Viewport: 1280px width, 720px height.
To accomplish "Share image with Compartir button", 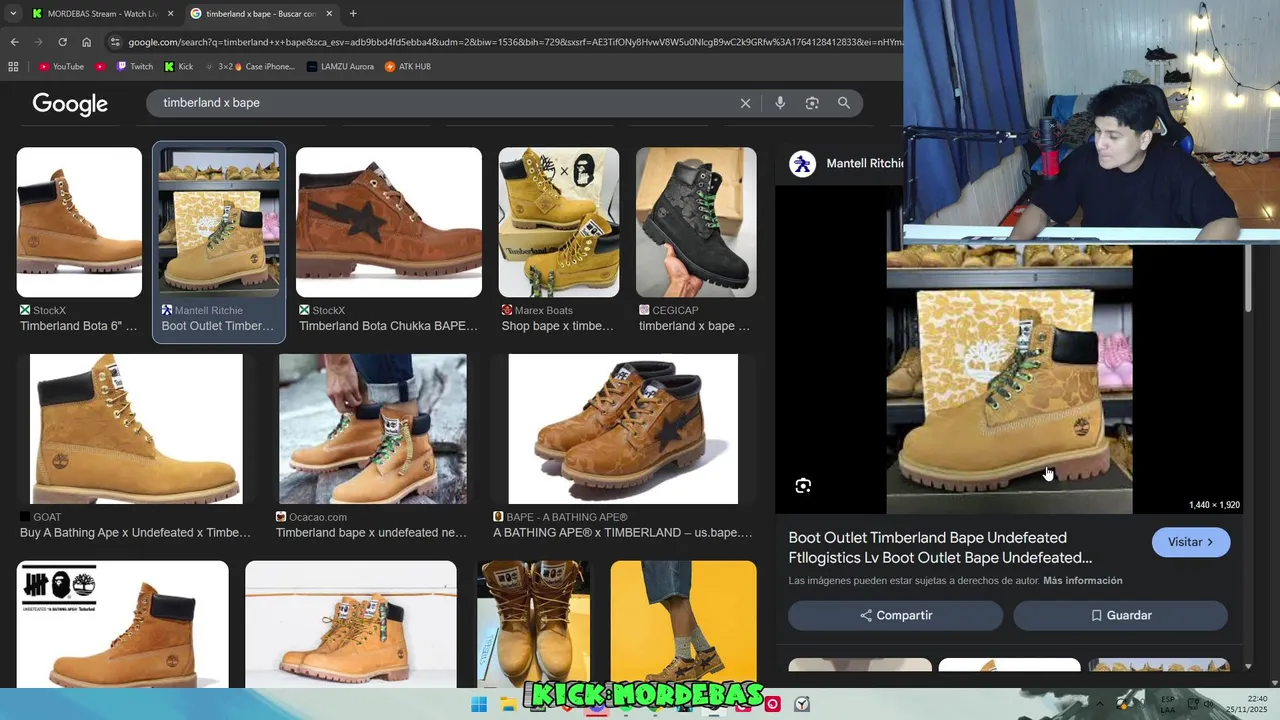I will click(896, 615).
